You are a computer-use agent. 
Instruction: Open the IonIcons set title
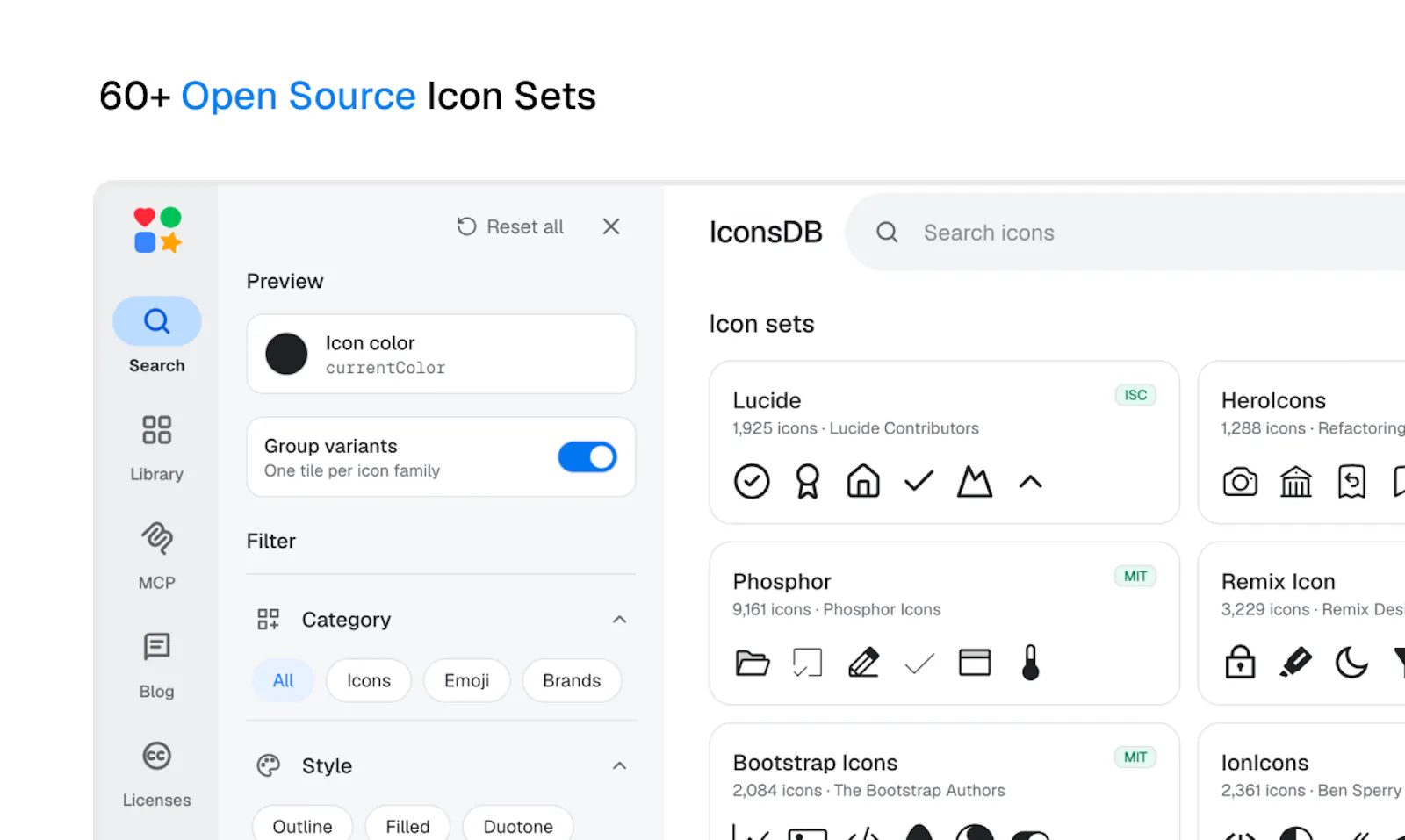coord(1264,763)
